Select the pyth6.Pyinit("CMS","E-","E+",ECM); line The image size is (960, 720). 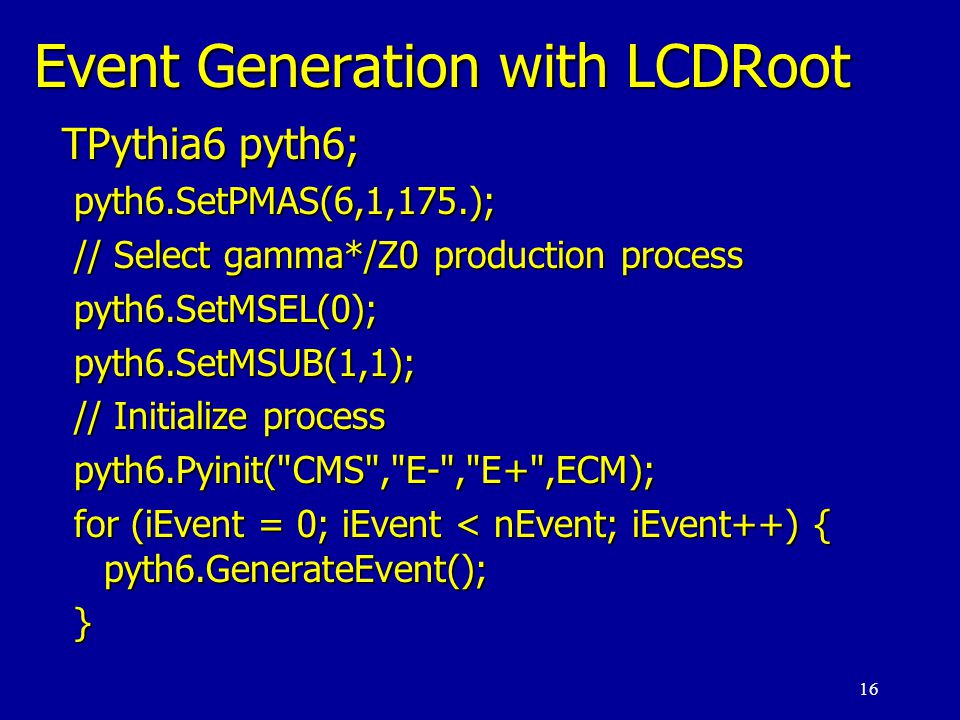364,472
